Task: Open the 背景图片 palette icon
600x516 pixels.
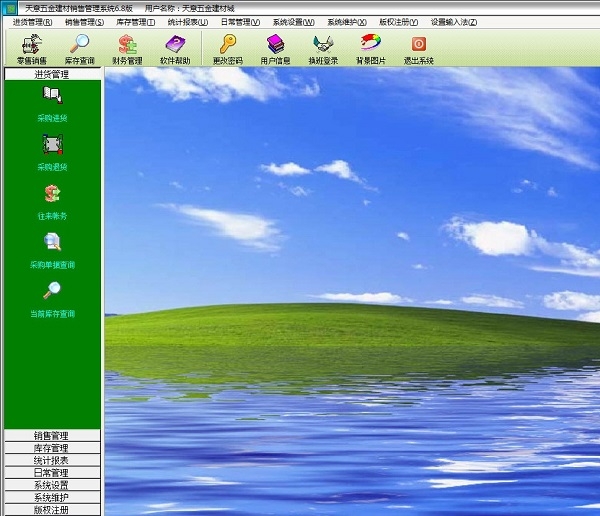Action: [x=371, y=42]
